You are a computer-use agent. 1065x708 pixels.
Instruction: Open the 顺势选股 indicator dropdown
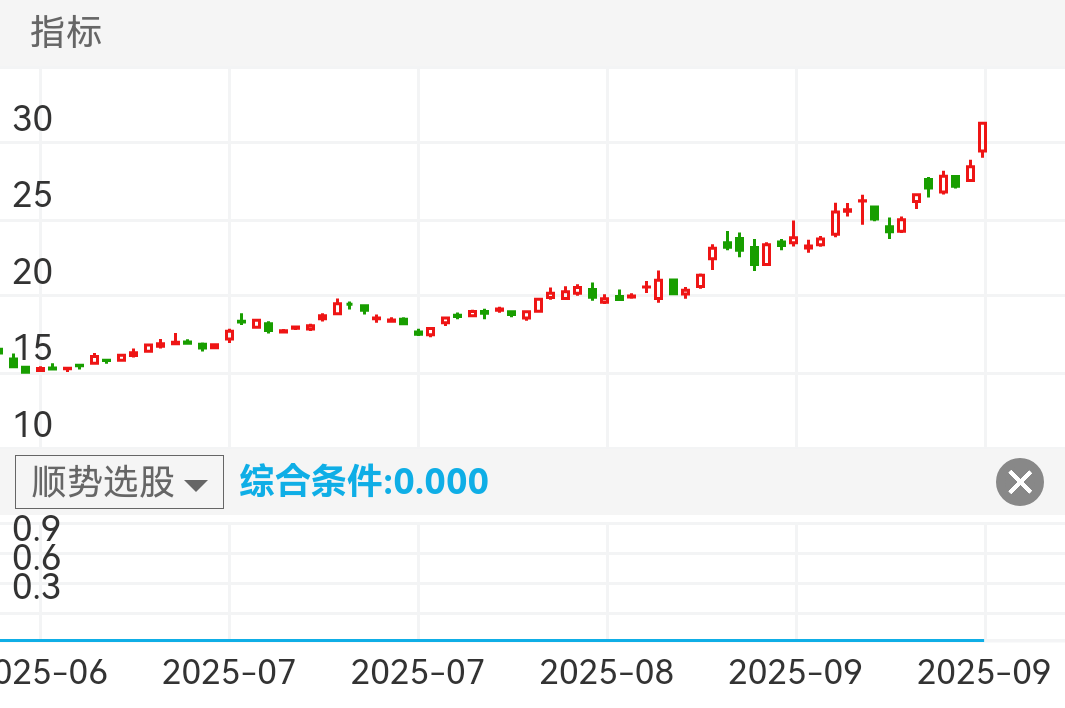point(119,482)
